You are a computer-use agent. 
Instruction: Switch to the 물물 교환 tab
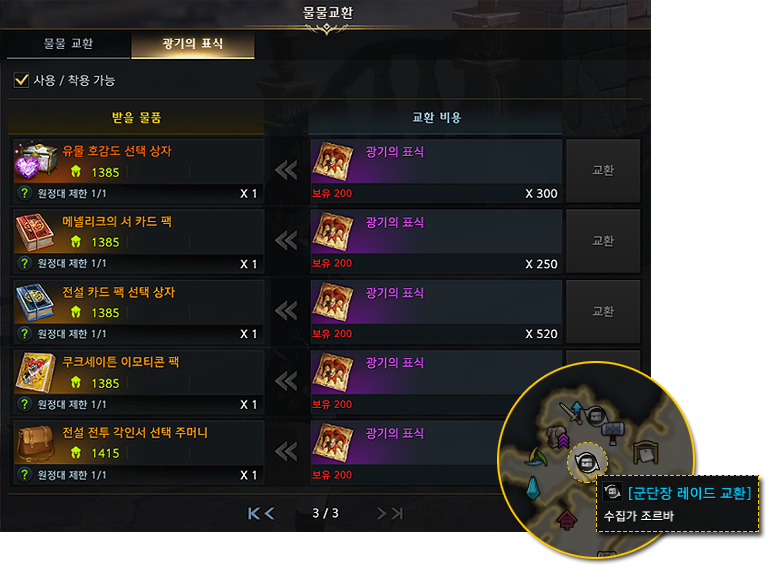pos(68,44)
